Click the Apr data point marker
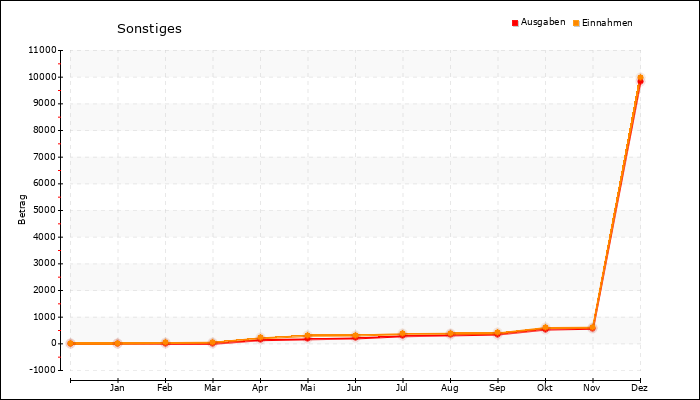 [x=260, y=339]
